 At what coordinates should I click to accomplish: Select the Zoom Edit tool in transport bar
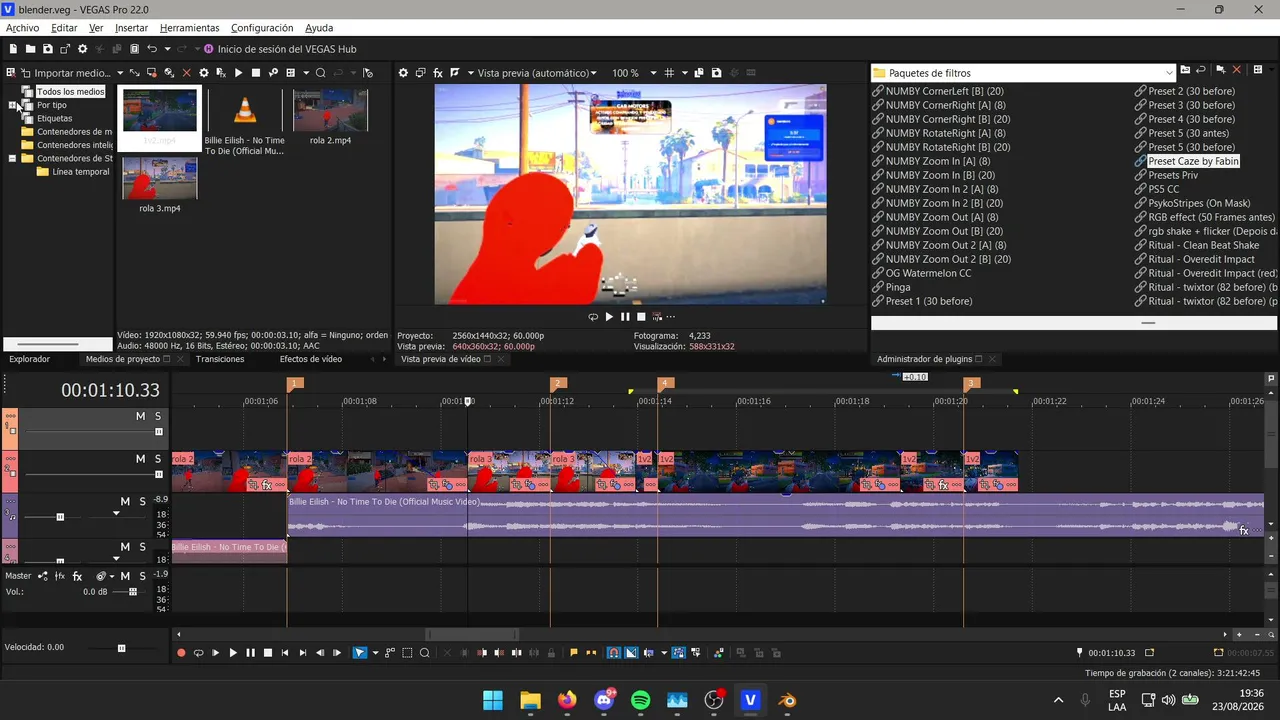coord(425,653)
